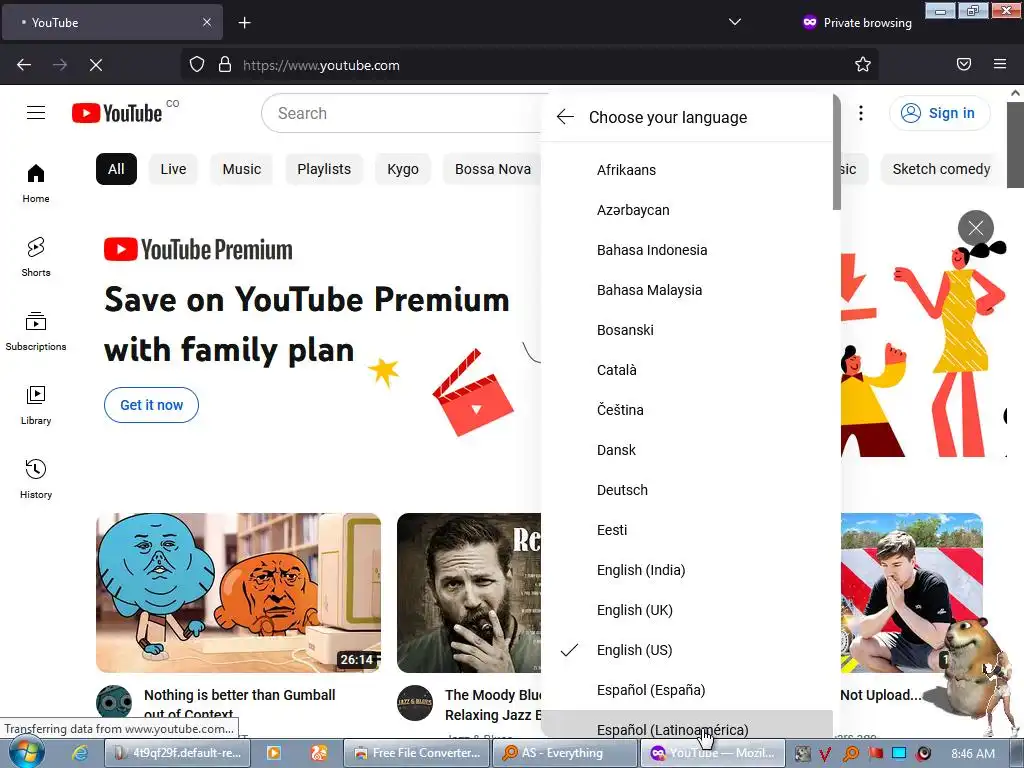The height and width of the screenshot is (768, 1024).
Task: Select the Sketch comedy chip
Action: (x=940, y=169)
